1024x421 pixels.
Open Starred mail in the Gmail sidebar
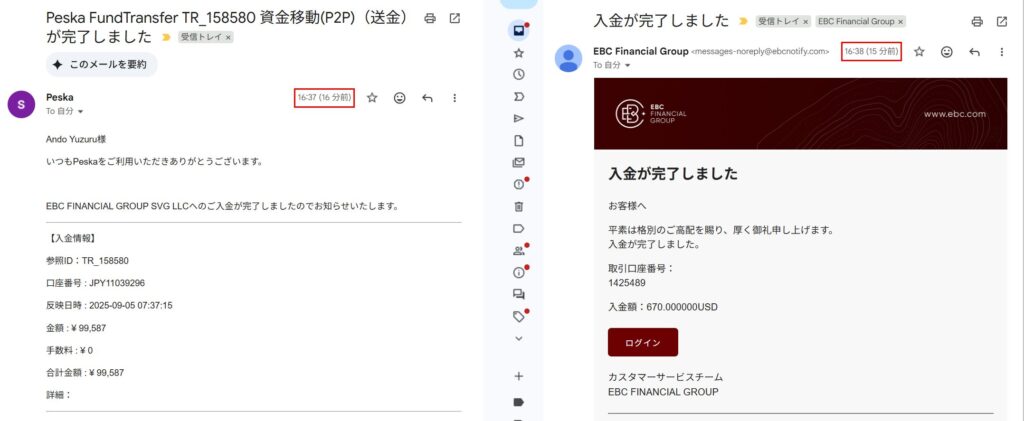click(x=519, y=53)
